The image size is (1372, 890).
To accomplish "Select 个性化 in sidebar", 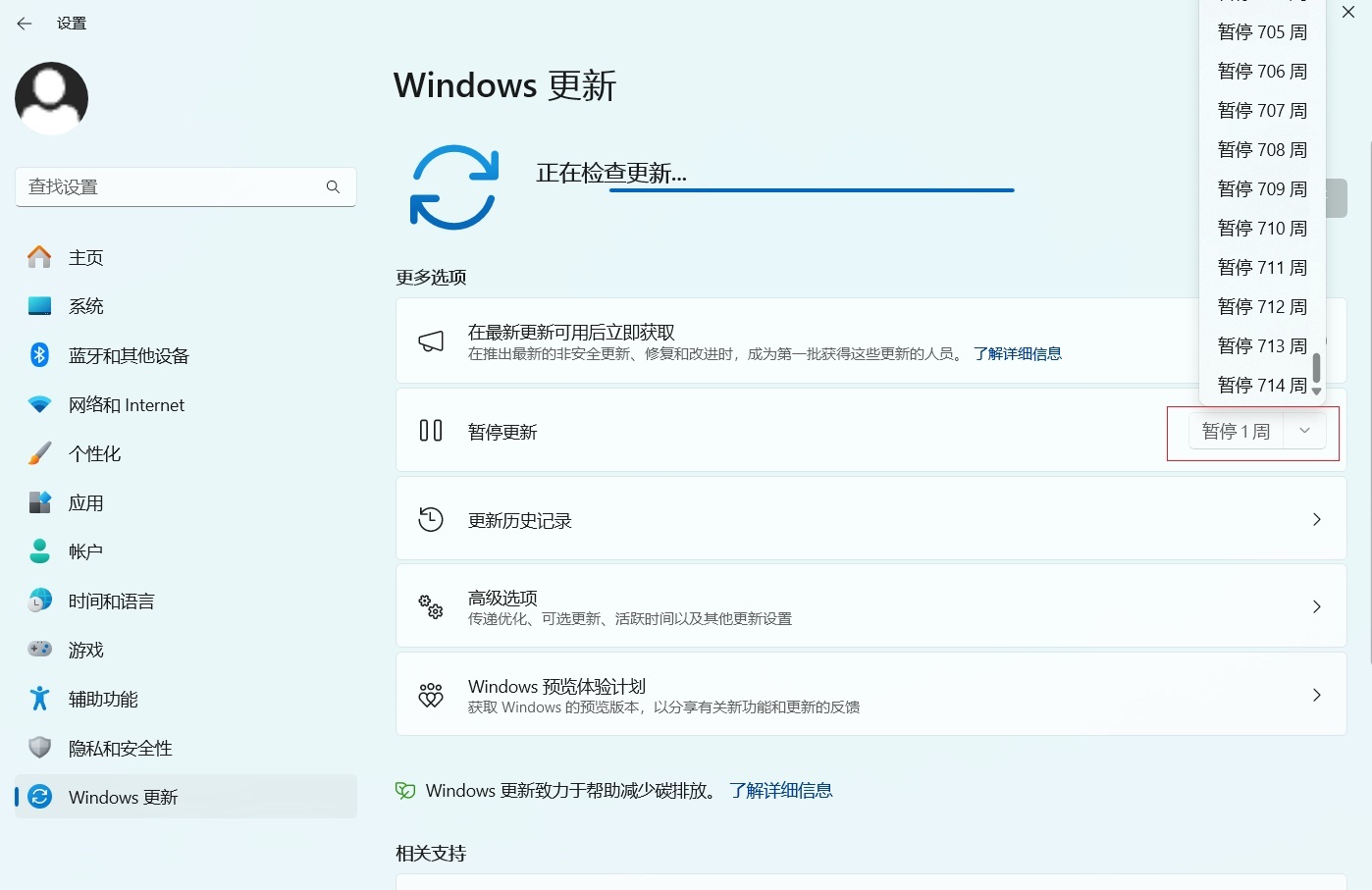I will [x=185, y=453].
